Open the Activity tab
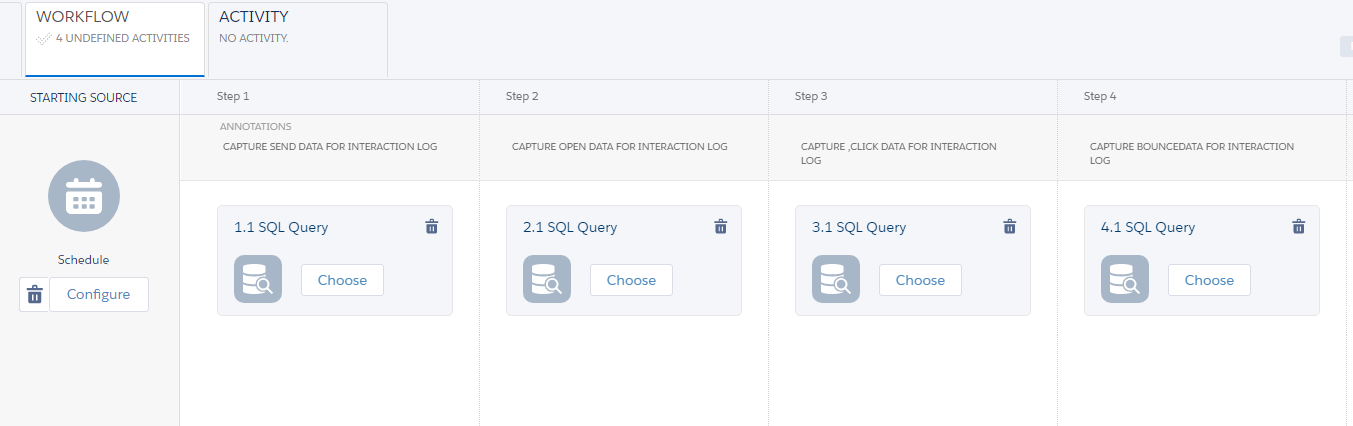Image resolution: width=1353 pixels, height=426 pixels. [x=298, y=39]
